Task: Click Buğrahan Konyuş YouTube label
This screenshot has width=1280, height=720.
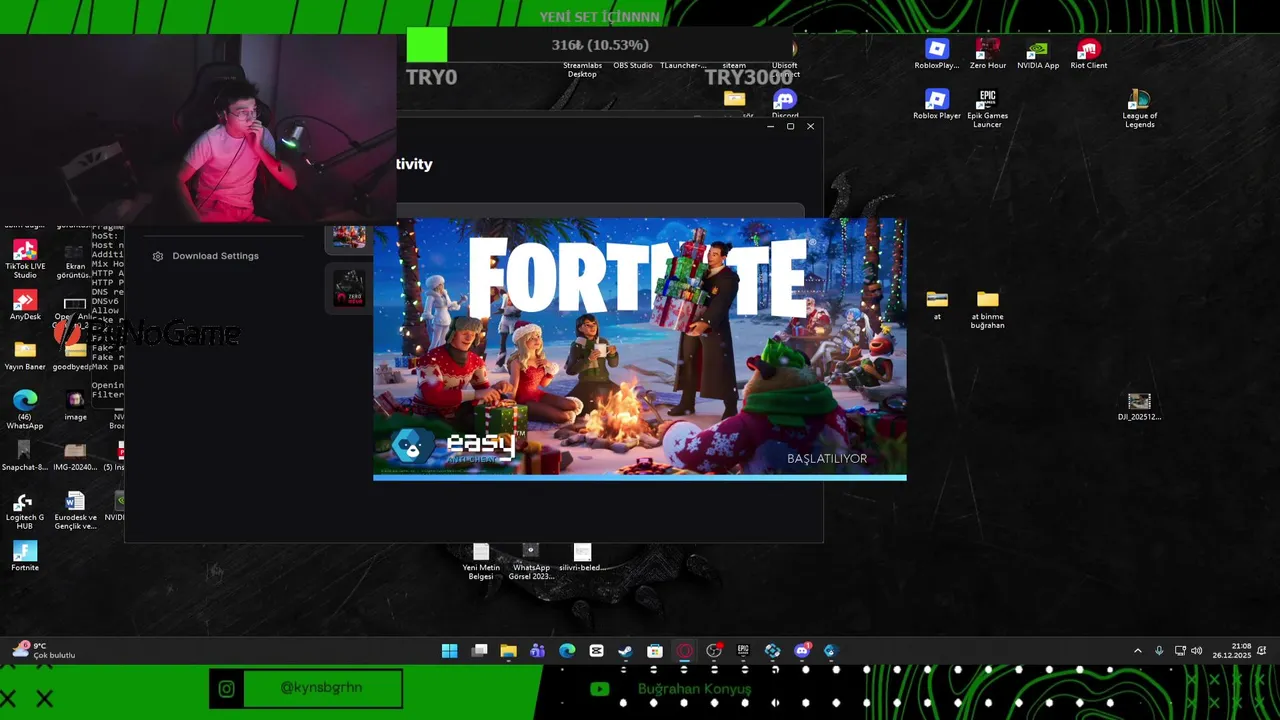Action: 694,689
